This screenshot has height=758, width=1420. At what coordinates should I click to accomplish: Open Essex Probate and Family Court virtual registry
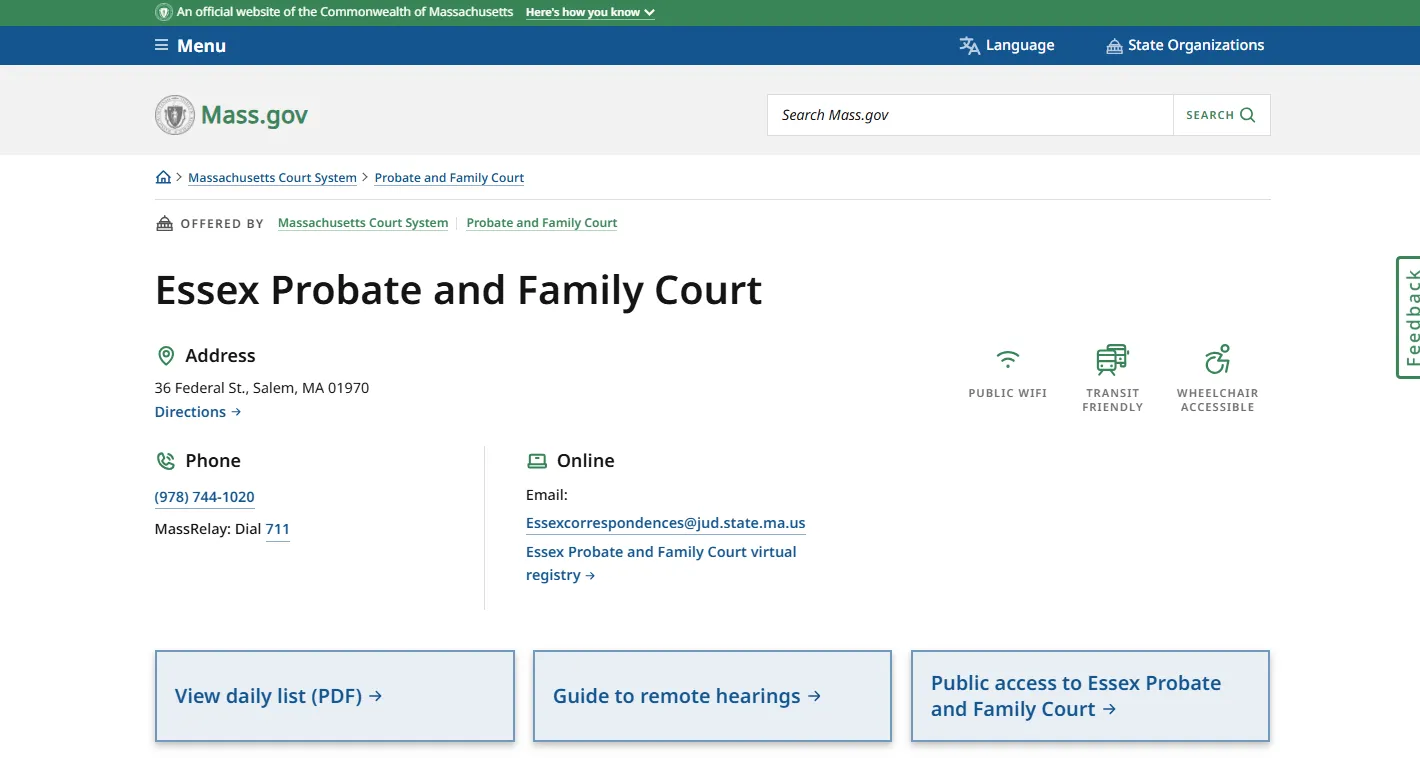[661, 563]
